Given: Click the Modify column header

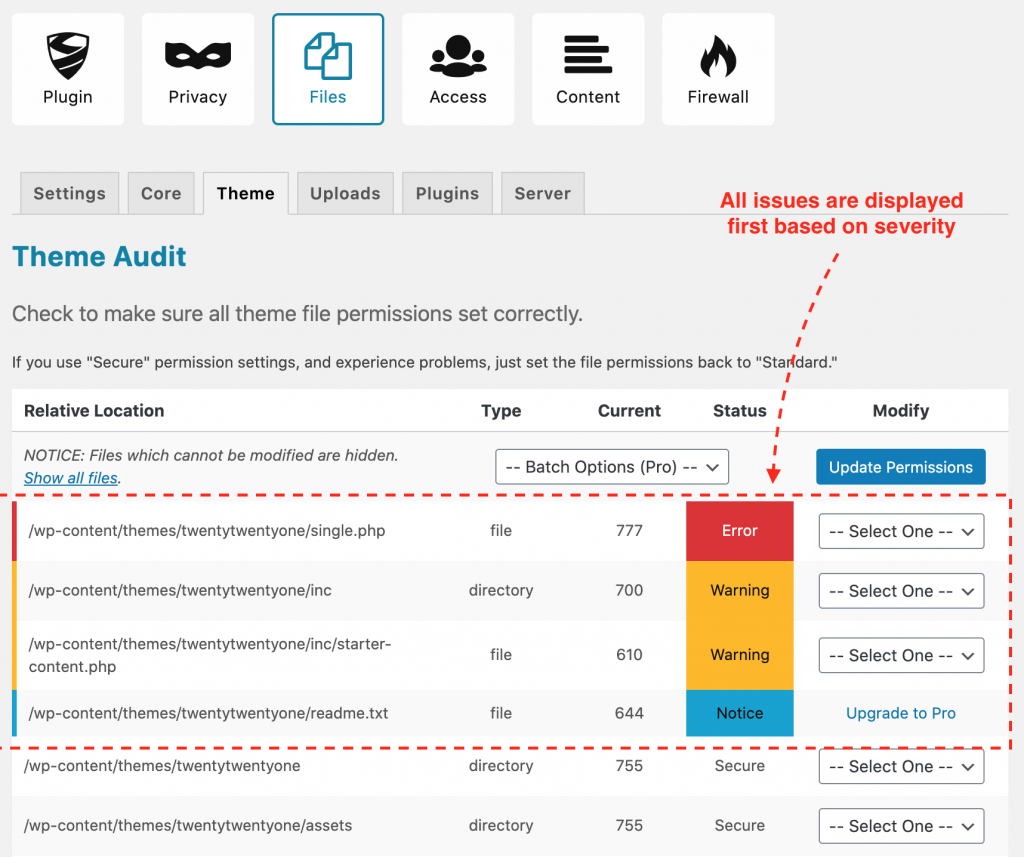Looking at the screenshot, I should (901, 411).
